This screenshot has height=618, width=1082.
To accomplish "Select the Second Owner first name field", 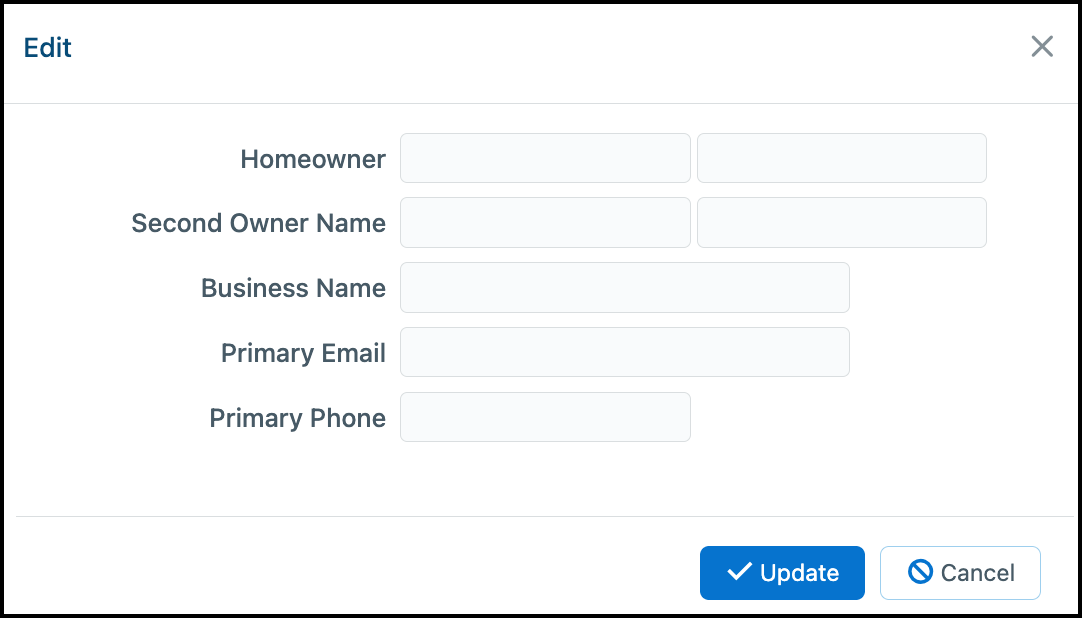I will pyautogui.click(x=545, y=223).
